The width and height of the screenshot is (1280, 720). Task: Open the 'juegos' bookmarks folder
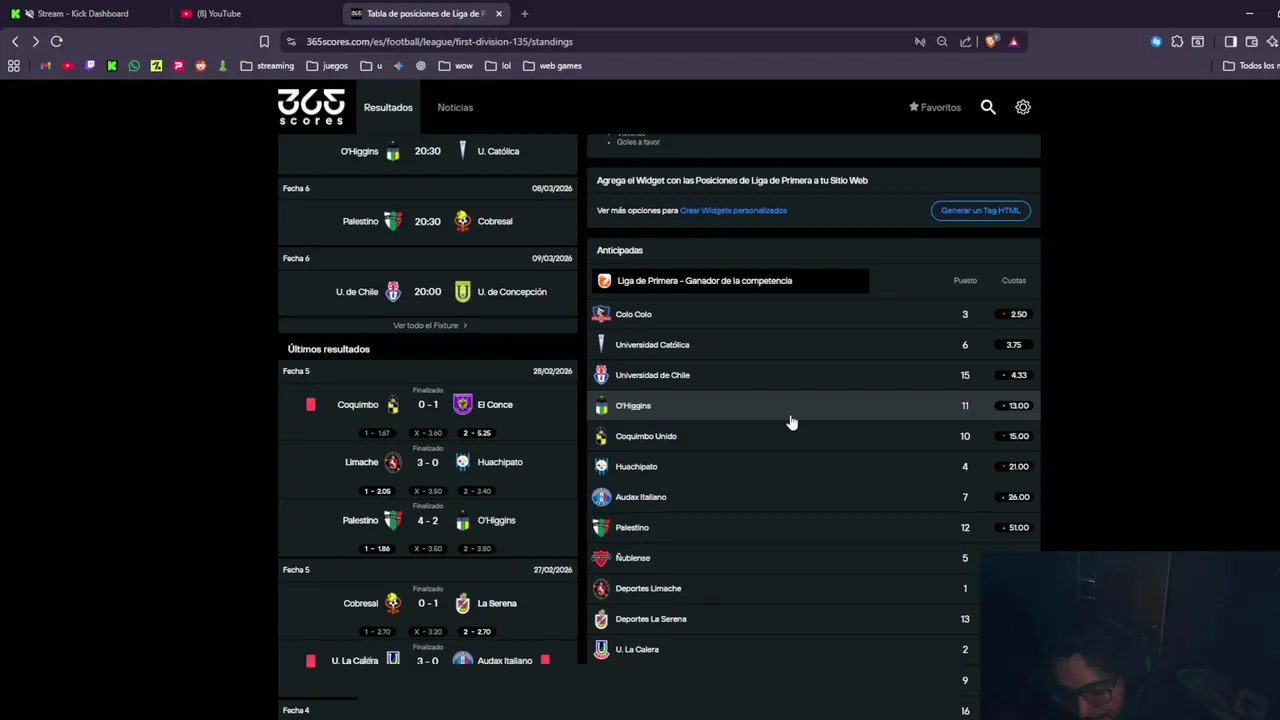(326, 66)
